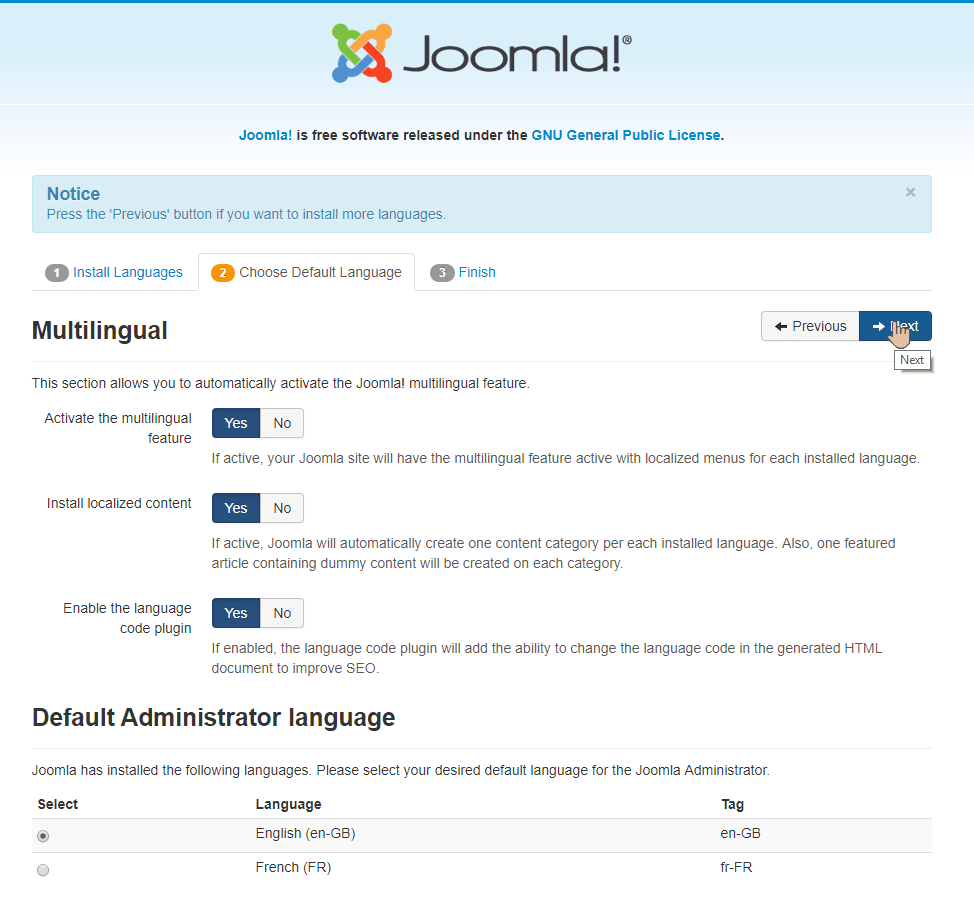The image size is (974, 902).
Task: Set Activate the multilingual feature to Yes
Action: (236, 423)
